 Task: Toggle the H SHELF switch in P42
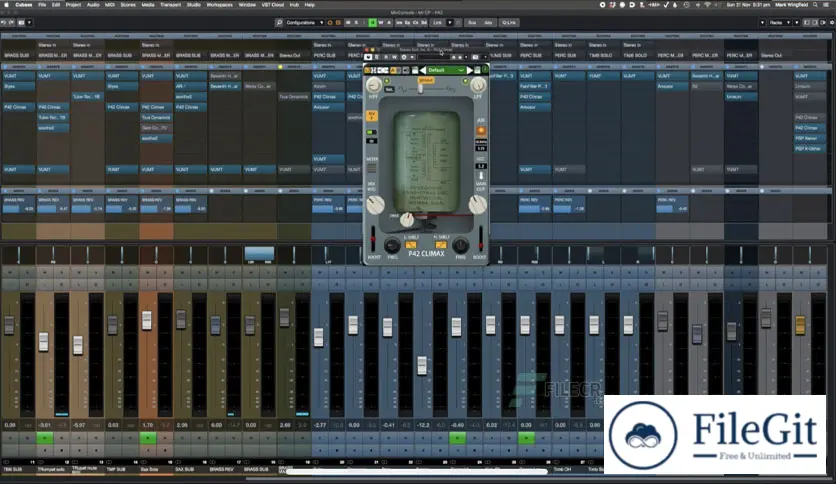pos(440,245)
